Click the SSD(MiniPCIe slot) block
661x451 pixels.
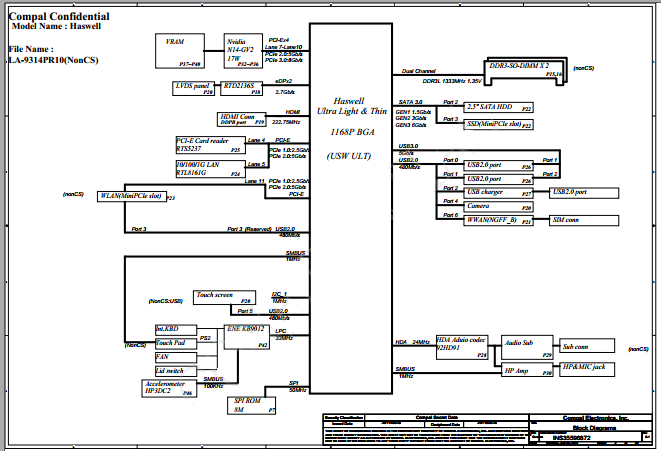point(498,125)
